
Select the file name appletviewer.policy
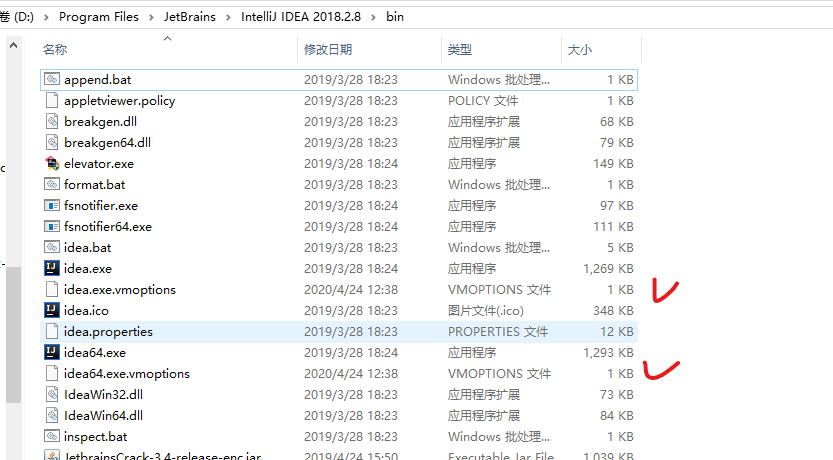pyautogui.click(x=120, y=100)
